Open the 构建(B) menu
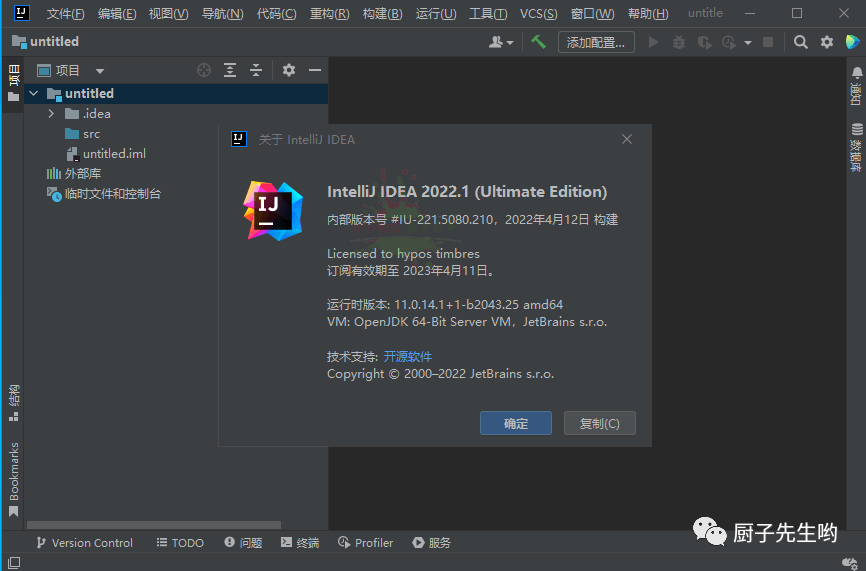The height and width of the screenshot is (571, 866). coord(382,13)
